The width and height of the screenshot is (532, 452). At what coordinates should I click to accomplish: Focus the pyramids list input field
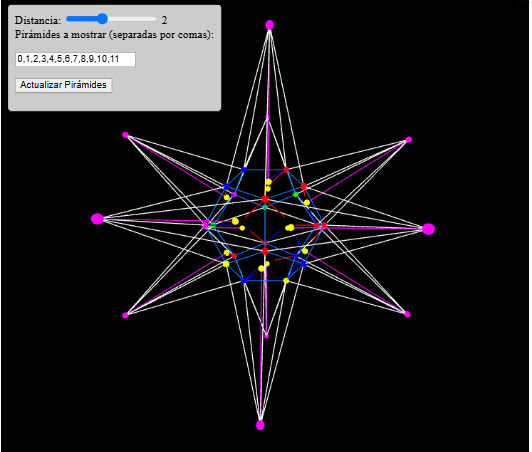click(75, 59)
